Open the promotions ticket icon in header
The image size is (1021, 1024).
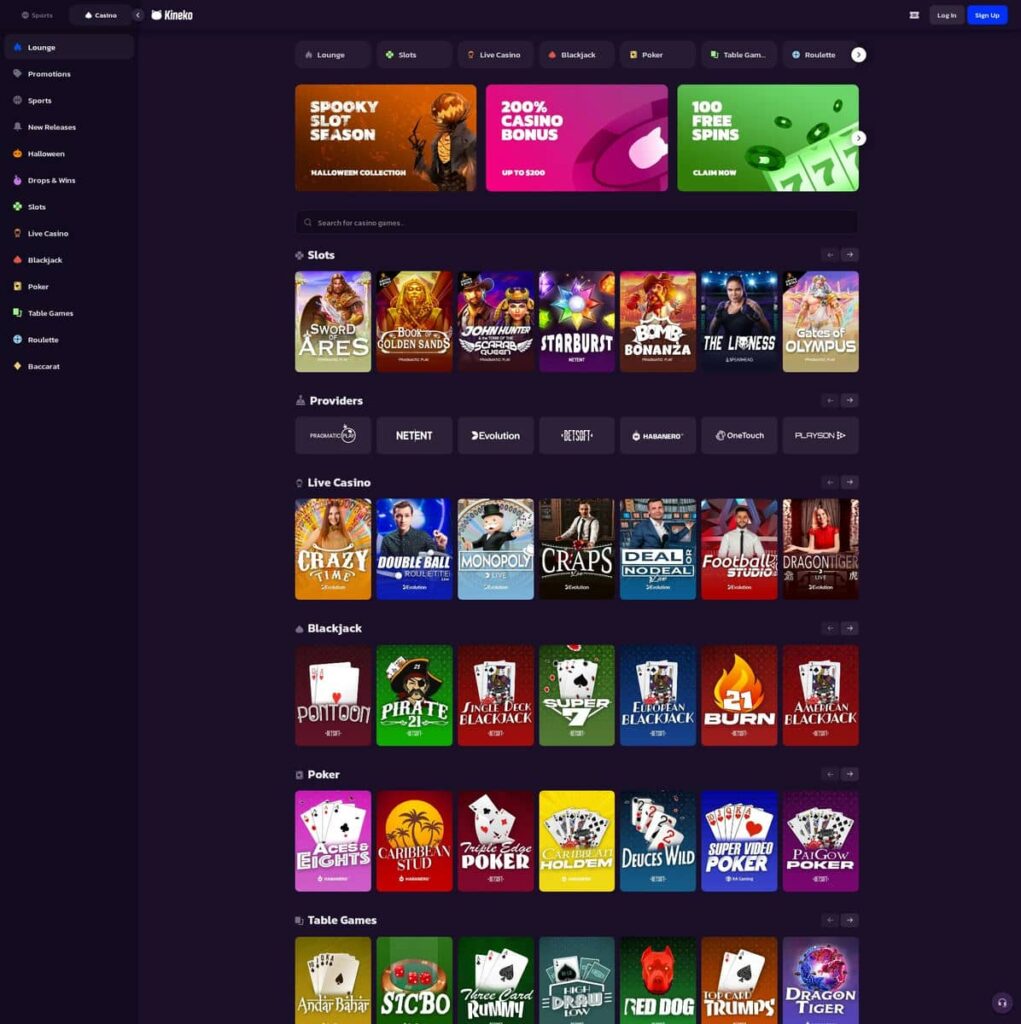click(914, 15)
